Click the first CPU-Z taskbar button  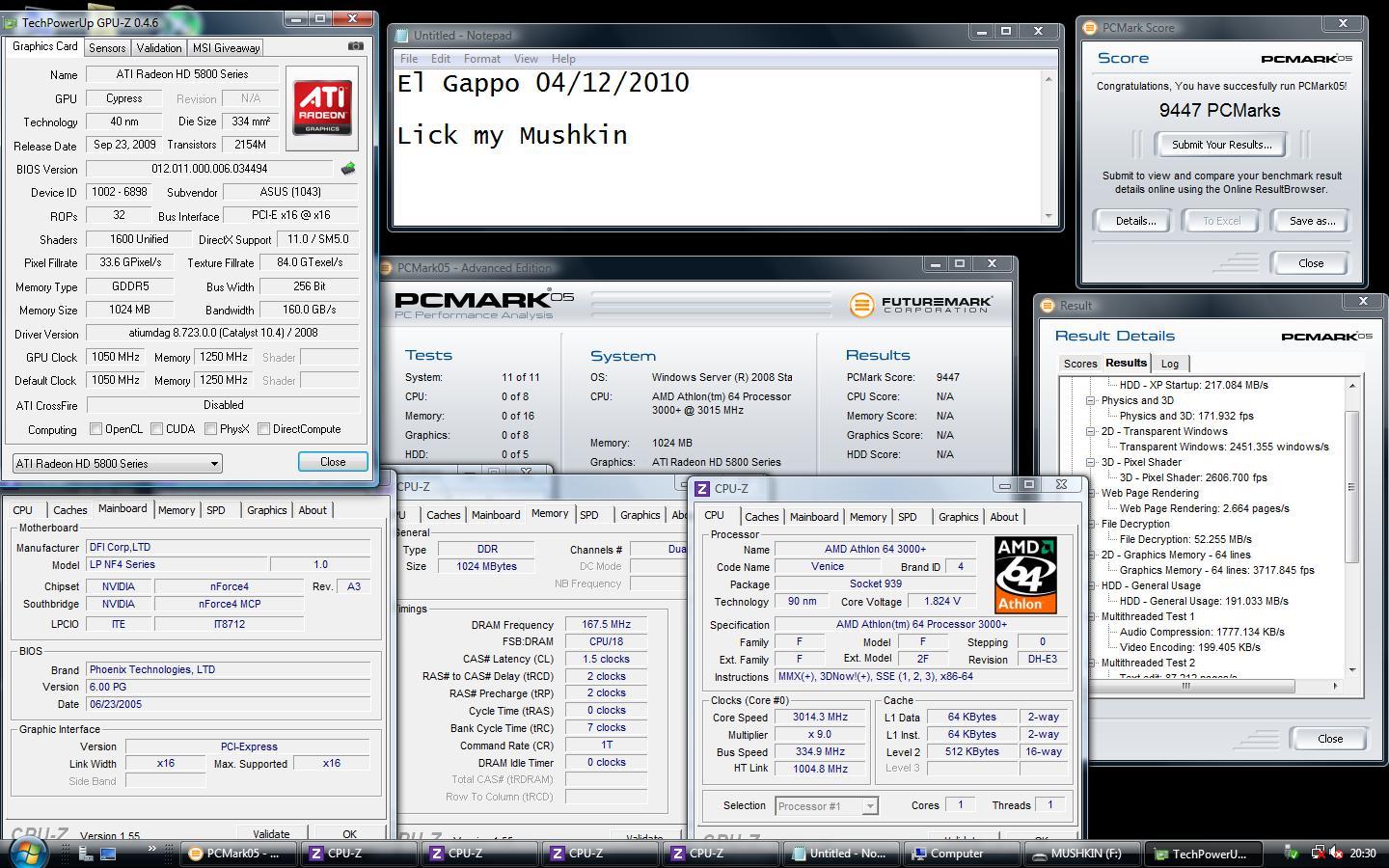(x=359, y=854)
